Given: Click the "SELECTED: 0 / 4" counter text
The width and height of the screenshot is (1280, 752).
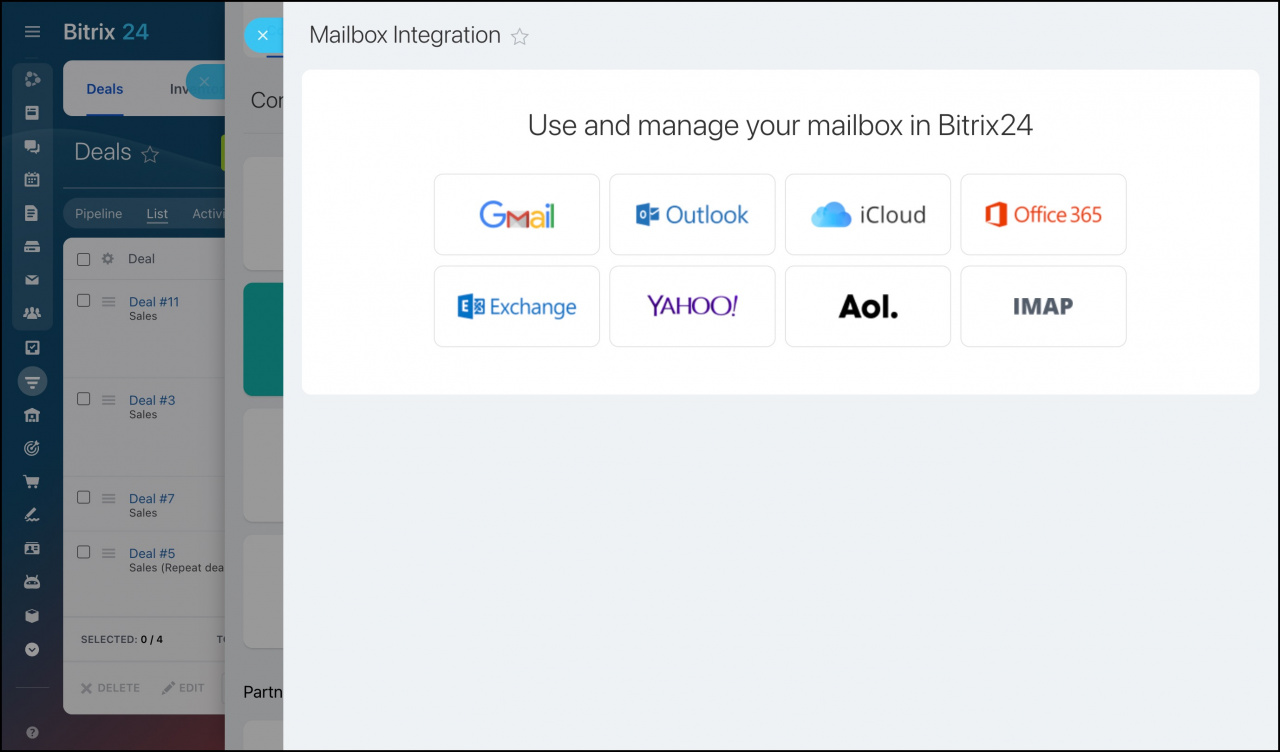Looking at the screenshot, I should [x=121, y=639].
